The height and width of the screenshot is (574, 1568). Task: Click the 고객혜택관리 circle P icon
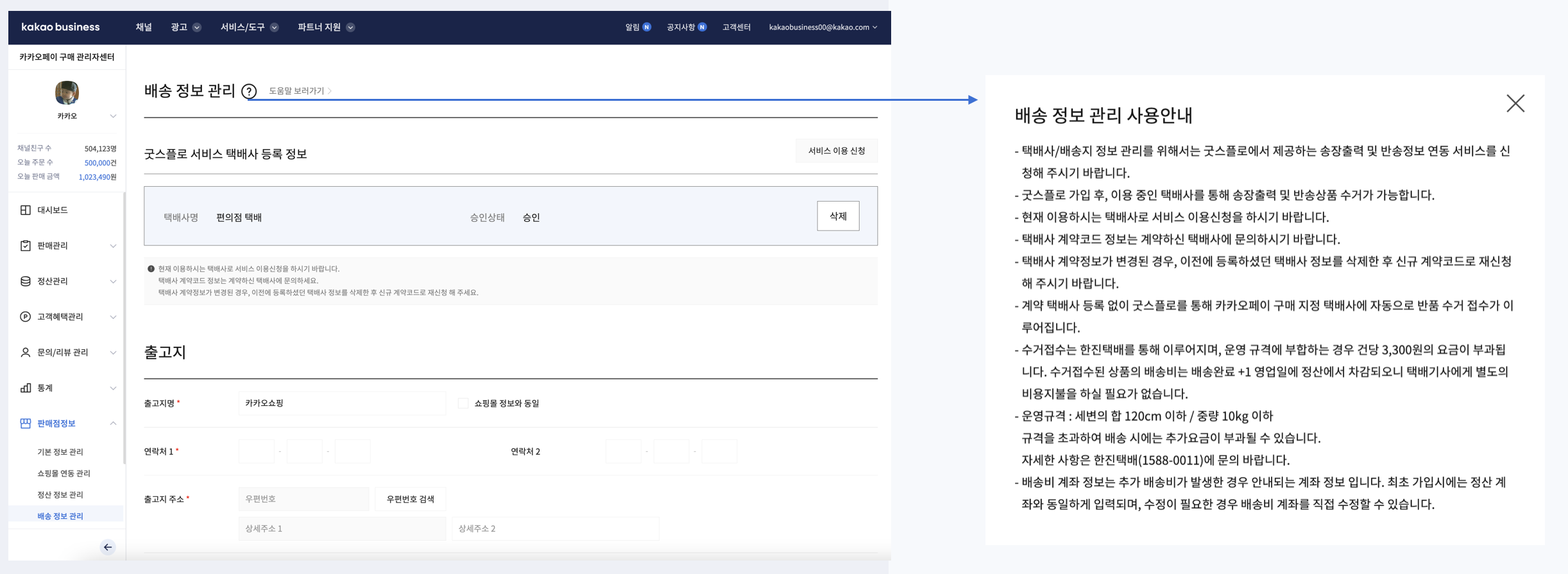click(26, 317)
